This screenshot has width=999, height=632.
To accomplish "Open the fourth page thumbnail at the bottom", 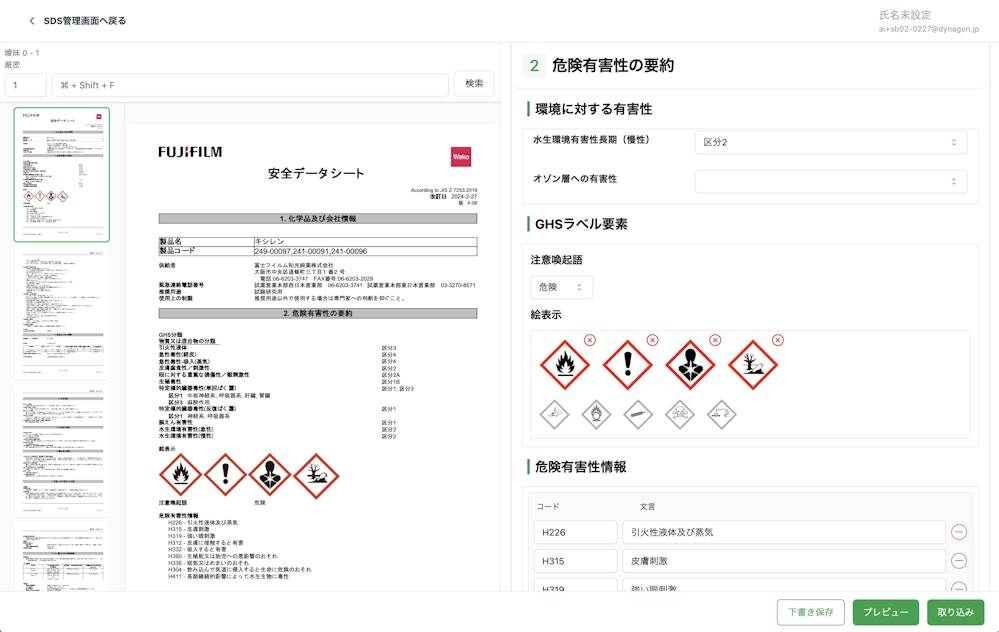I will pos(62,557).
